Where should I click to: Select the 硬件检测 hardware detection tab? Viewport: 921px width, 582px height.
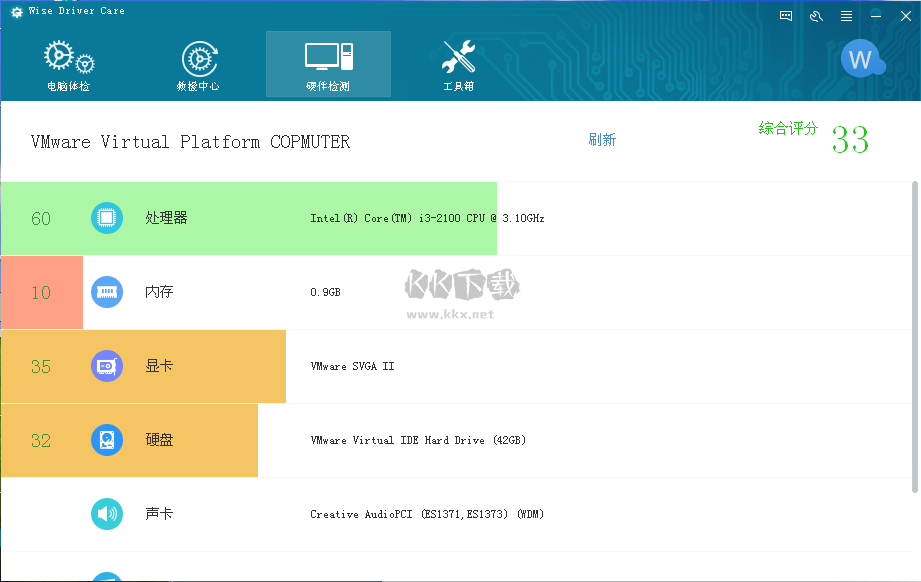tap(328, 62)
